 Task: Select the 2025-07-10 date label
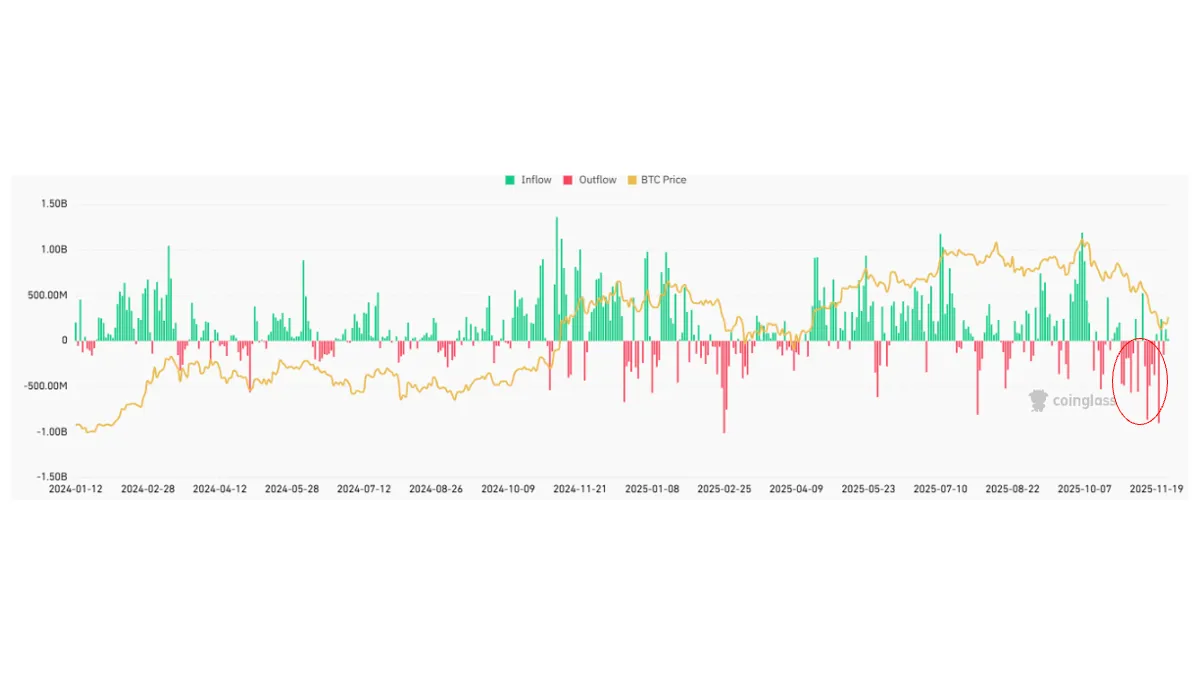point(941,490)
